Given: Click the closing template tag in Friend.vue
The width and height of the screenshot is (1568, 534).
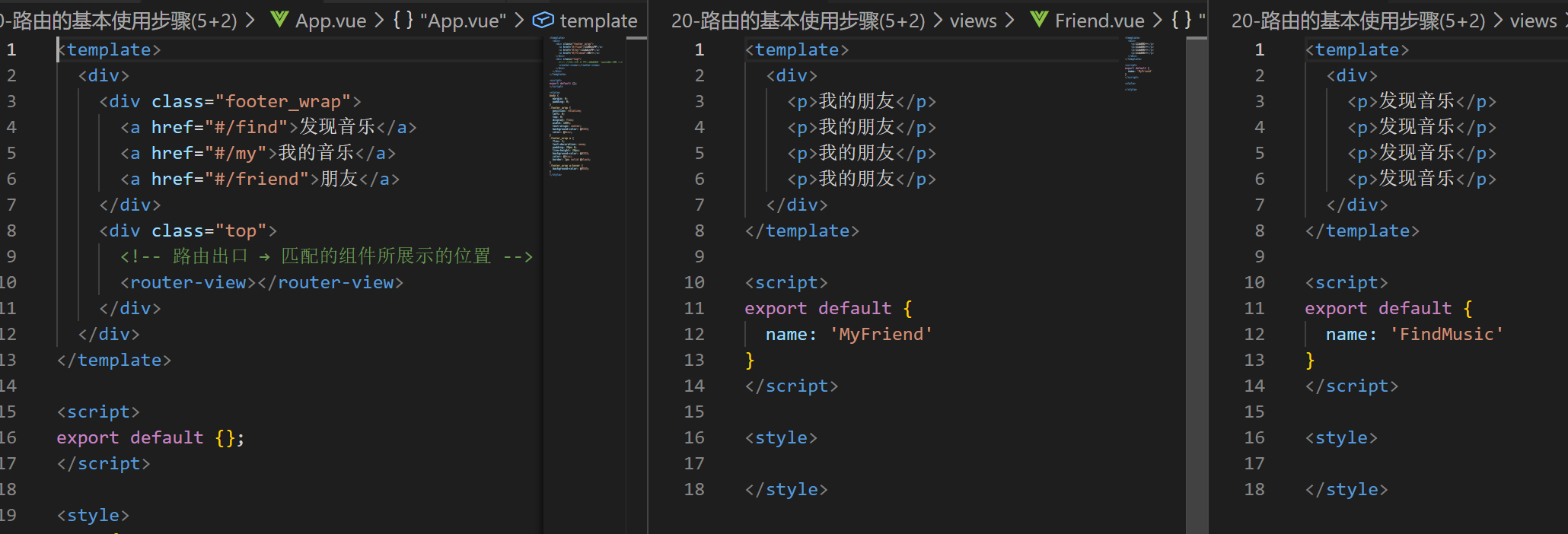Looking at the screenshot, I should [802, 230].
